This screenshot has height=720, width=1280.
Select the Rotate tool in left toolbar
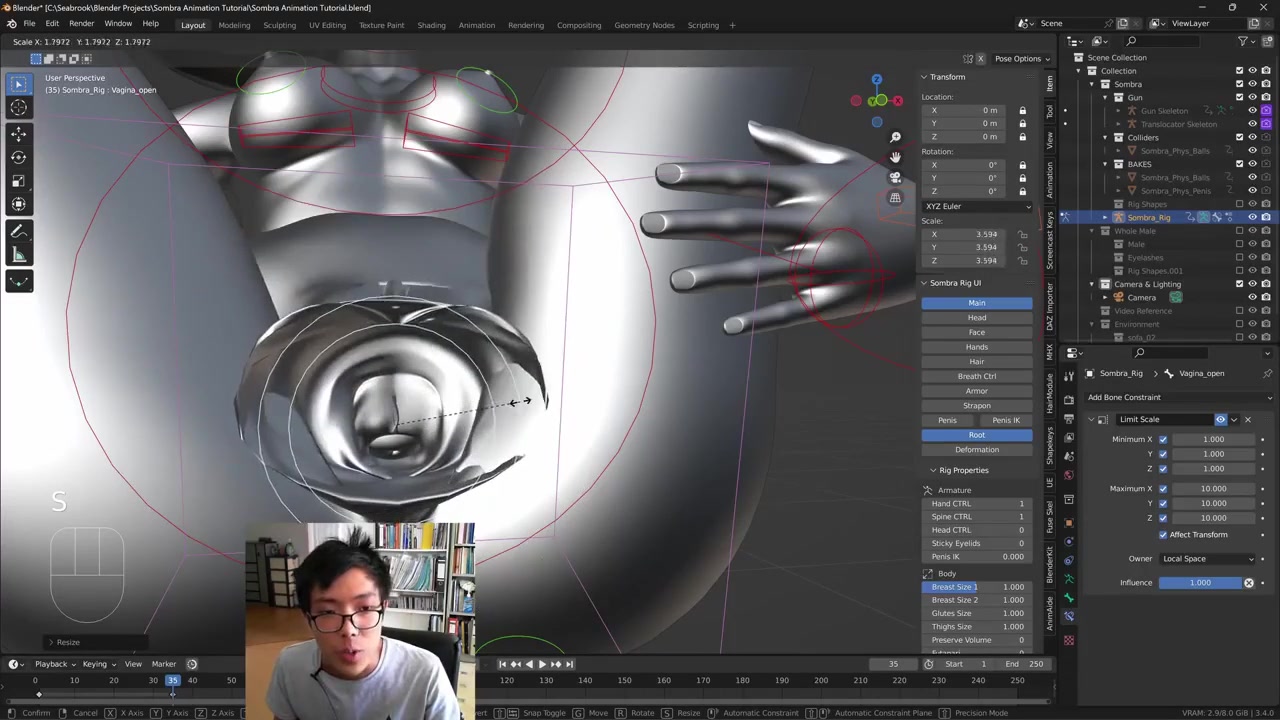point(18,157)
